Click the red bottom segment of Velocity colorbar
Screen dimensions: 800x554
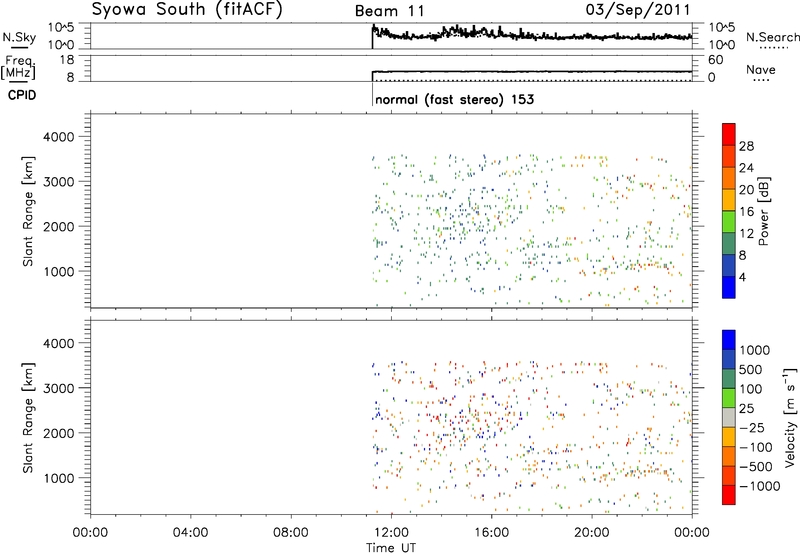point(729,495)
